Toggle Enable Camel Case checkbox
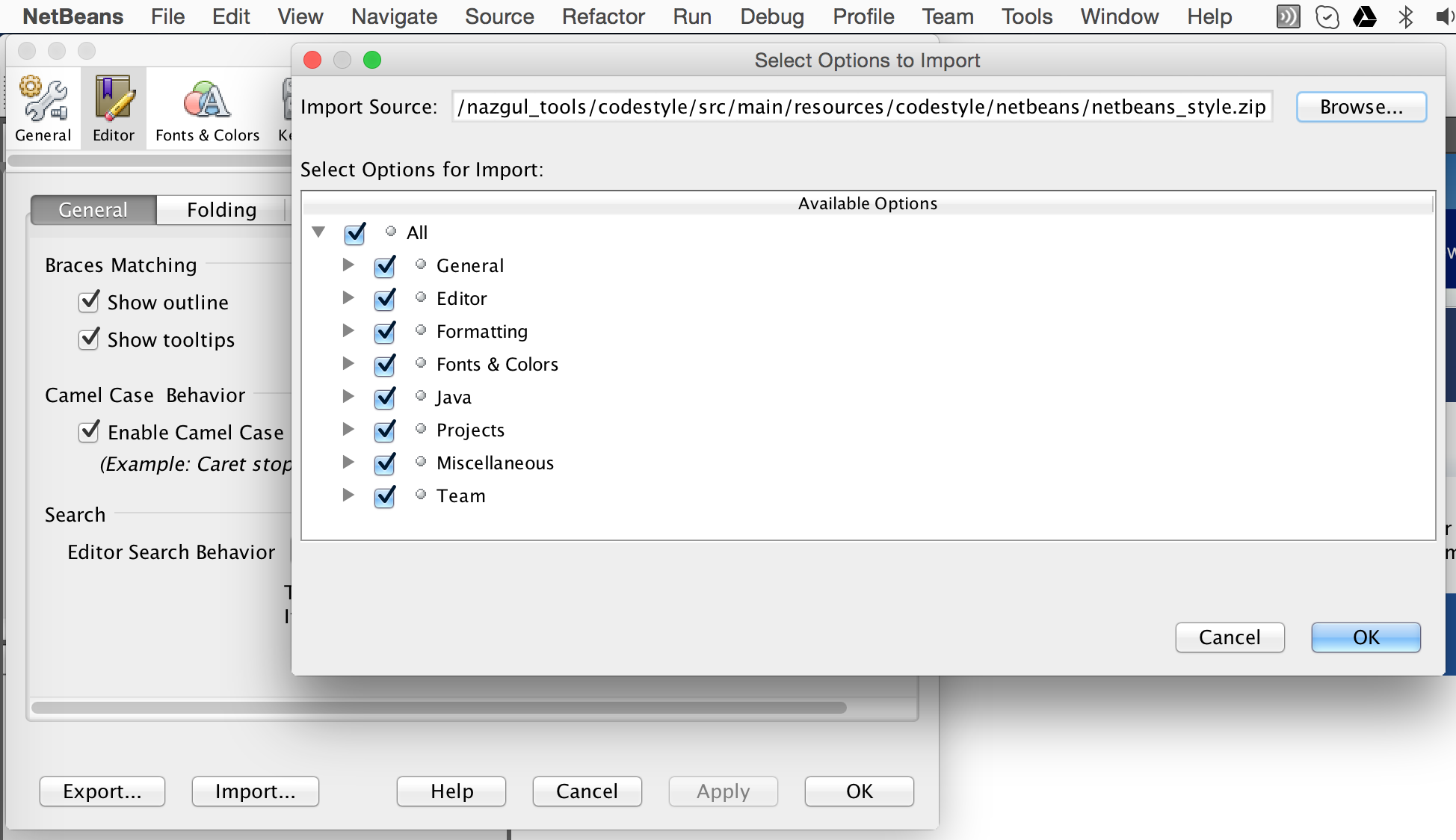1456x840 pixels. pyautogui.click(x=89, y=432)
